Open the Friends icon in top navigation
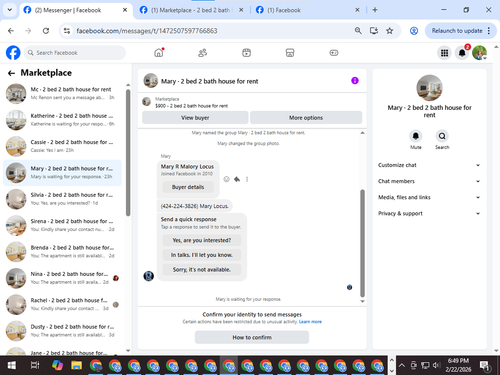 (x=203, y=53)
